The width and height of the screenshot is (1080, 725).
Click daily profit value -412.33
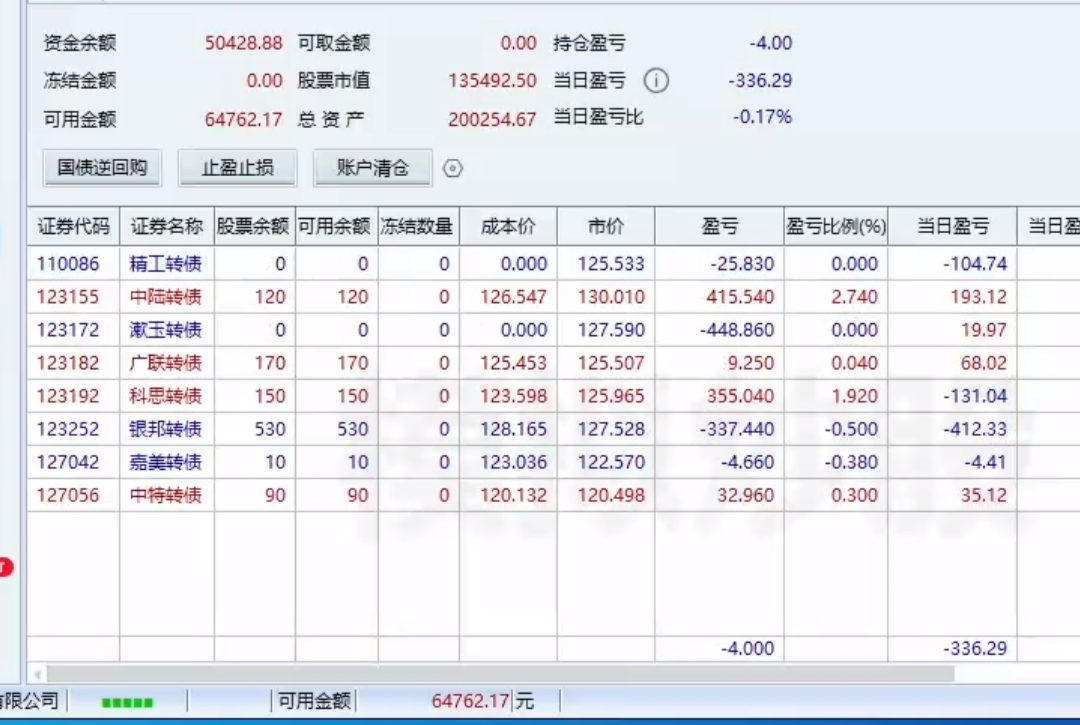pyautogui.click(x=975, y=429)
